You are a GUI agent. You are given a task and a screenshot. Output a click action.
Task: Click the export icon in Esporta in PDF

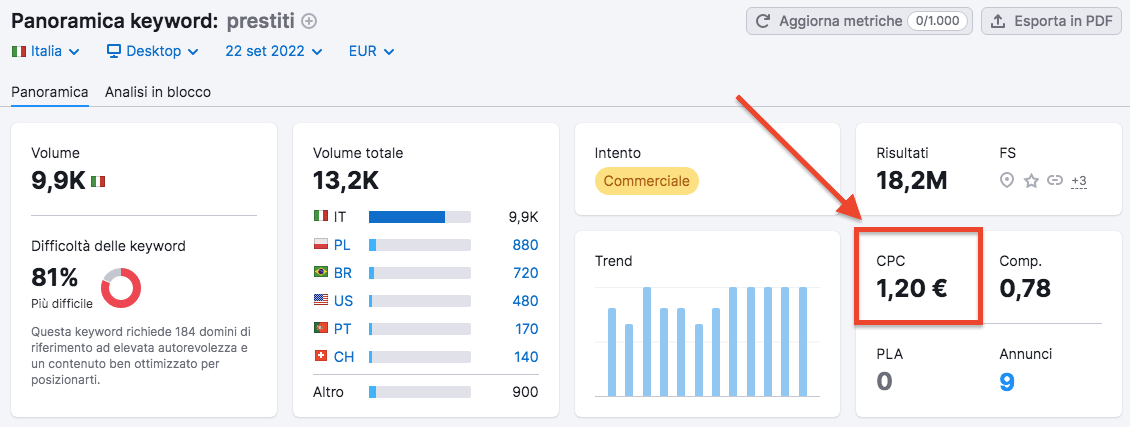(998, 21)
